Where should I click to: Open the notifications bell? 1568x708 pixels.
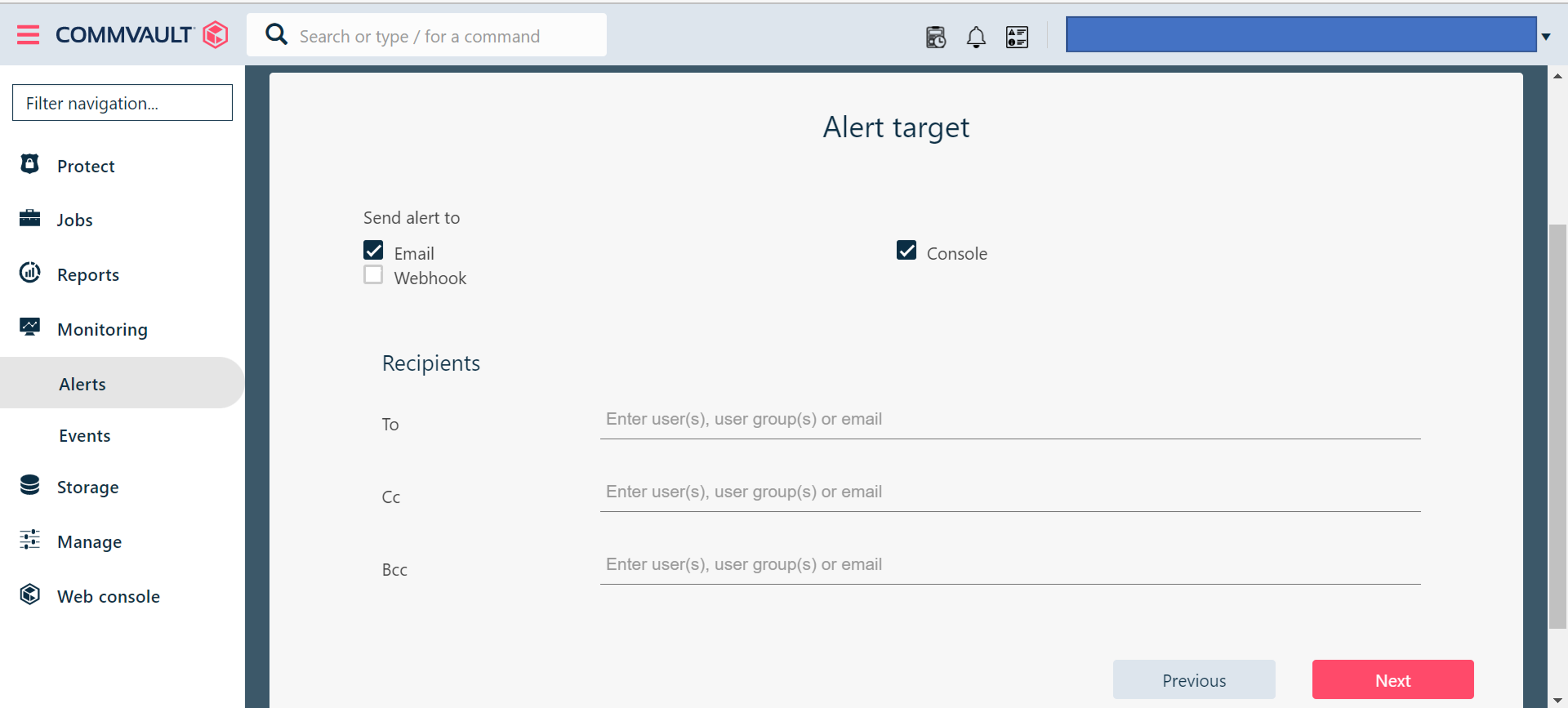click(976, 37)
